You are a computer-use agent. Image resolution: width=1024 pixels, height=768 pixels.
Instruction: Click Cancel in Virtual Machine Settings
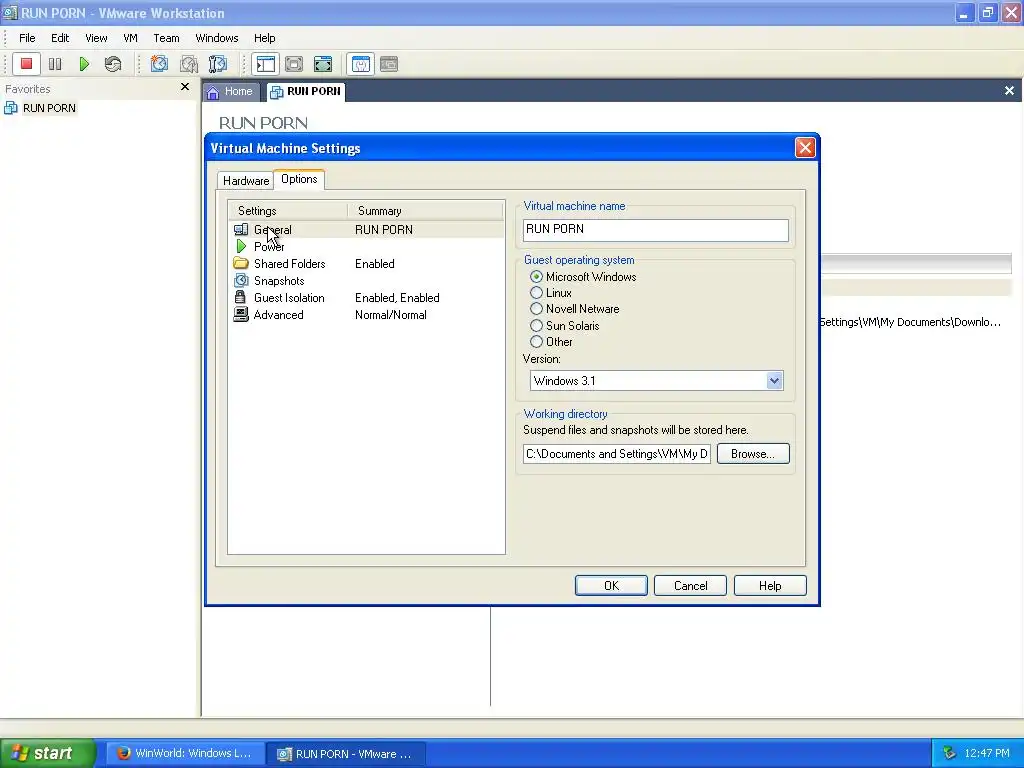pyautogui.click(x=690, y=586)
